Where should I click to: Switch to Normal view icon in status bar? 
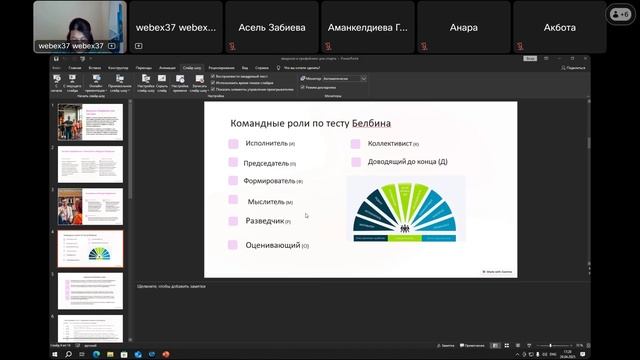pos(495,346)
